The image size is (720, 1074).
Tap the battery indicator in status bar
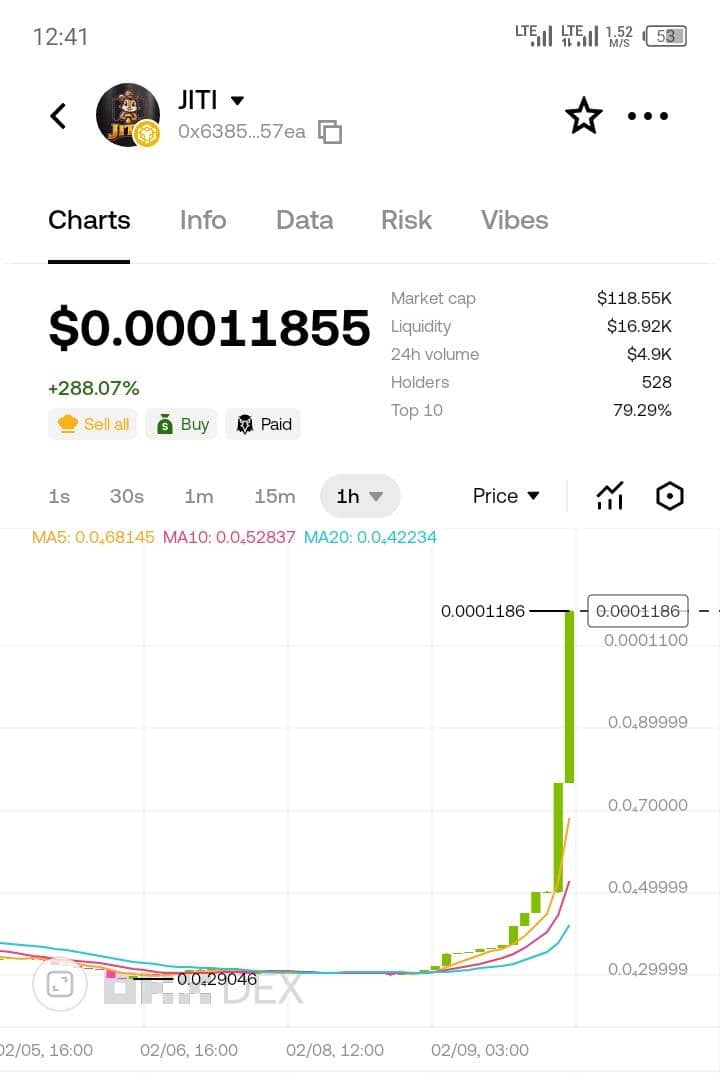click(665, 36)
